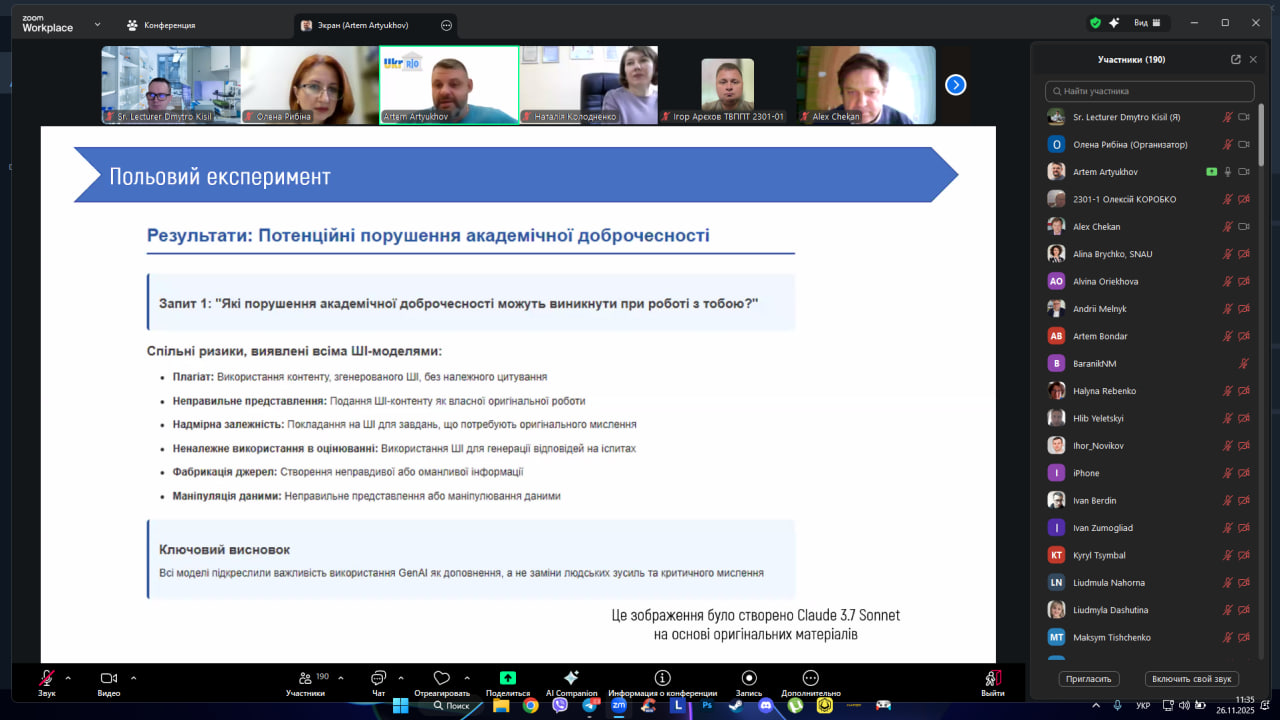
Task: Toggle the Видео camera button
Action: click(x=109, y=678)
